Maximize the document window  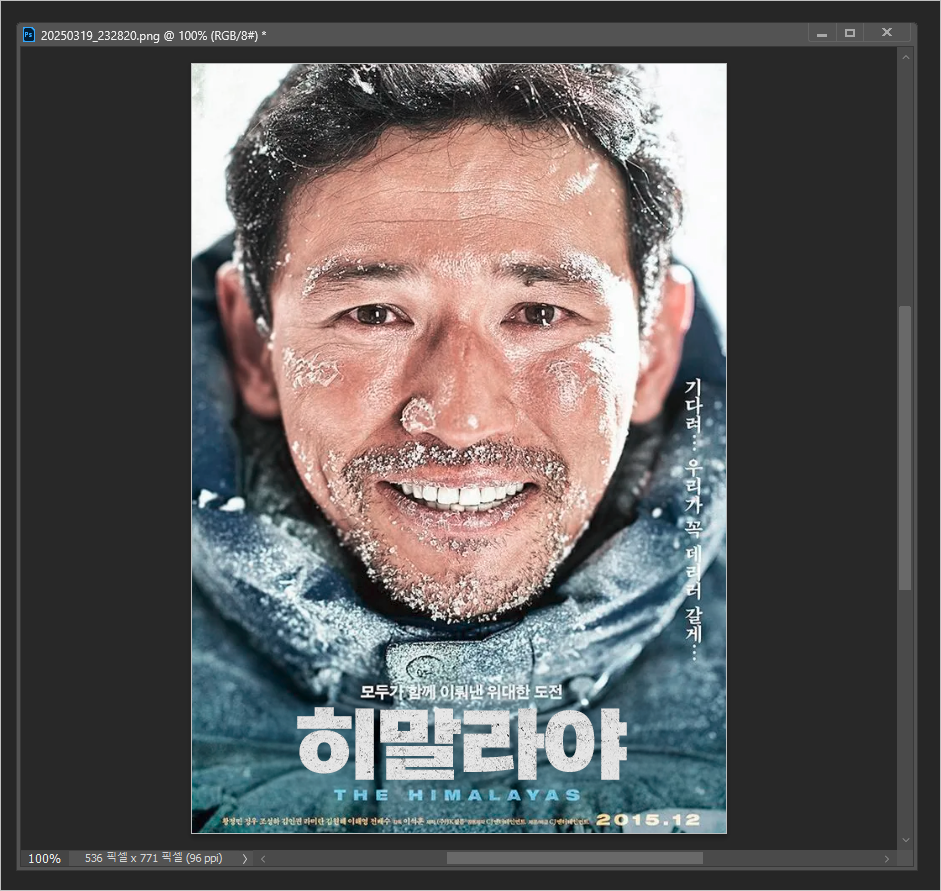click(850, 33)
